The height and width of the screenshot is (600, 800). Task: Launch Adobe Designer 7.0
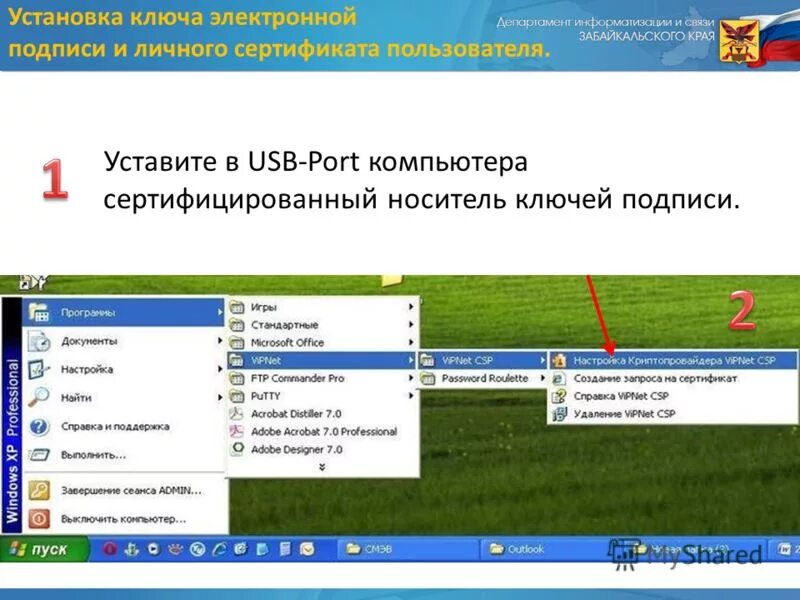tap(322, 450)
